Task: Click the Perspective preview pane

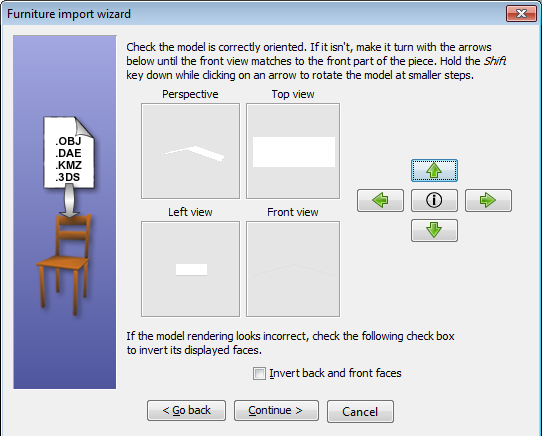Action: click(190, 151)
